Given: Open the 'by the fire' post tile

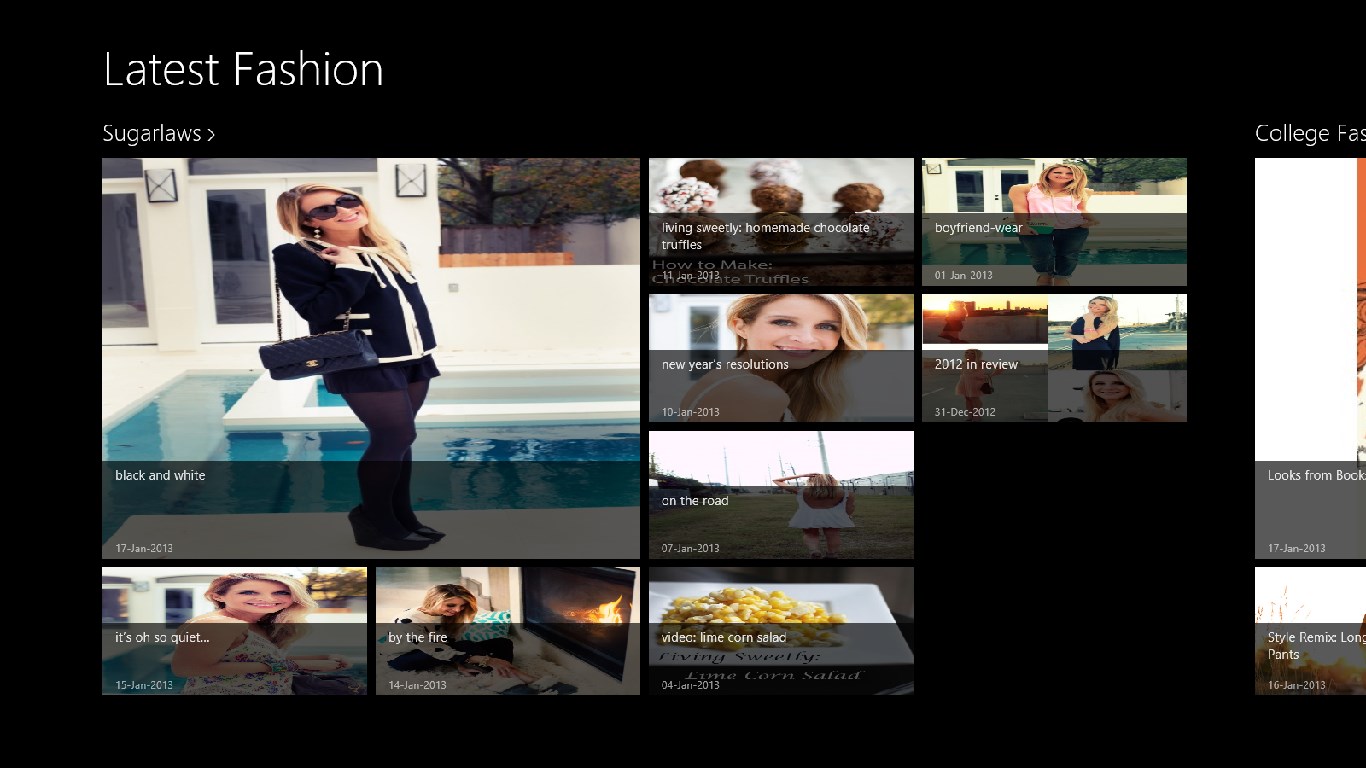Looking at the screenshot, I should [507, 630].
